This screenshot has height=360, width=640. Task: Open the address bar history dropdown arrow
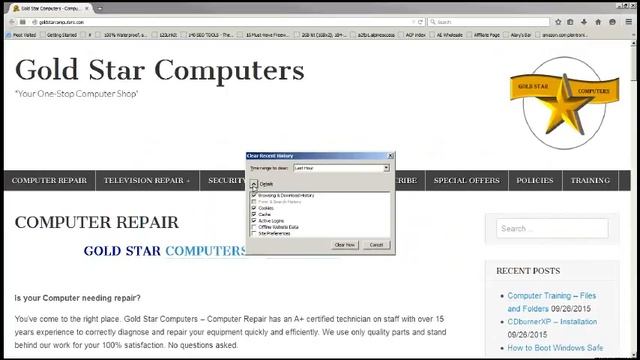[413, 22]
